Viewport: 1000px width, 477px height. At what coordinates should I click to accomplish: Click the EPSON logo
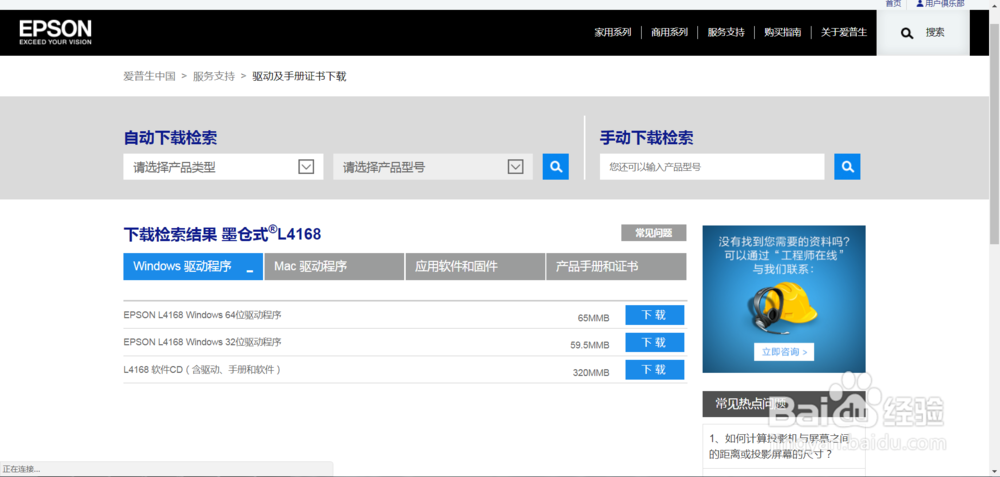[55, 32]
